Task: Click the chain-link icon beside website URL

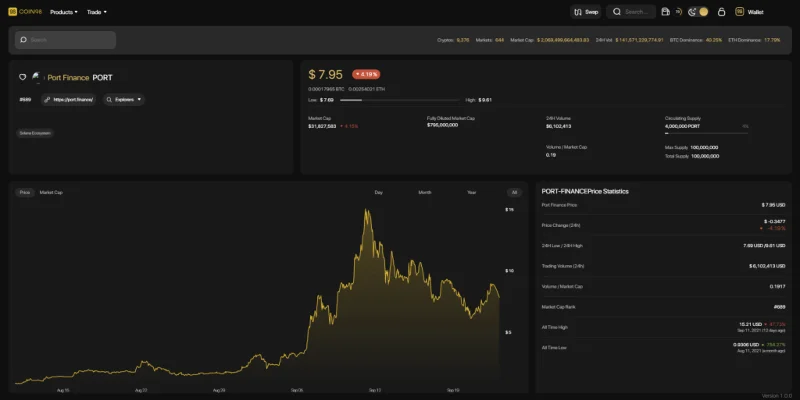Action: [x=47, y=99]
